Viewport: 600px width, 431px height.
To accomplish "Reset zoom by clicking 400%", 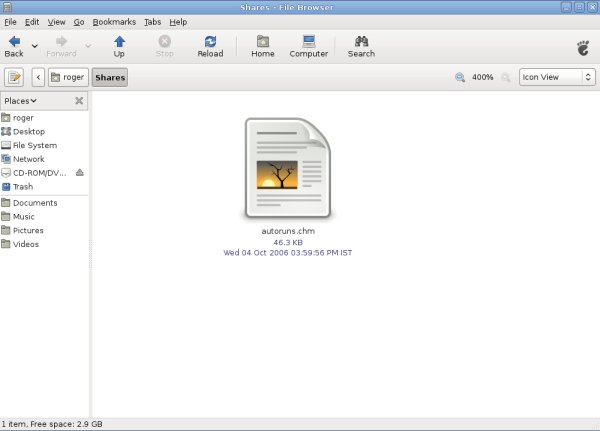I will coord(482,77).
